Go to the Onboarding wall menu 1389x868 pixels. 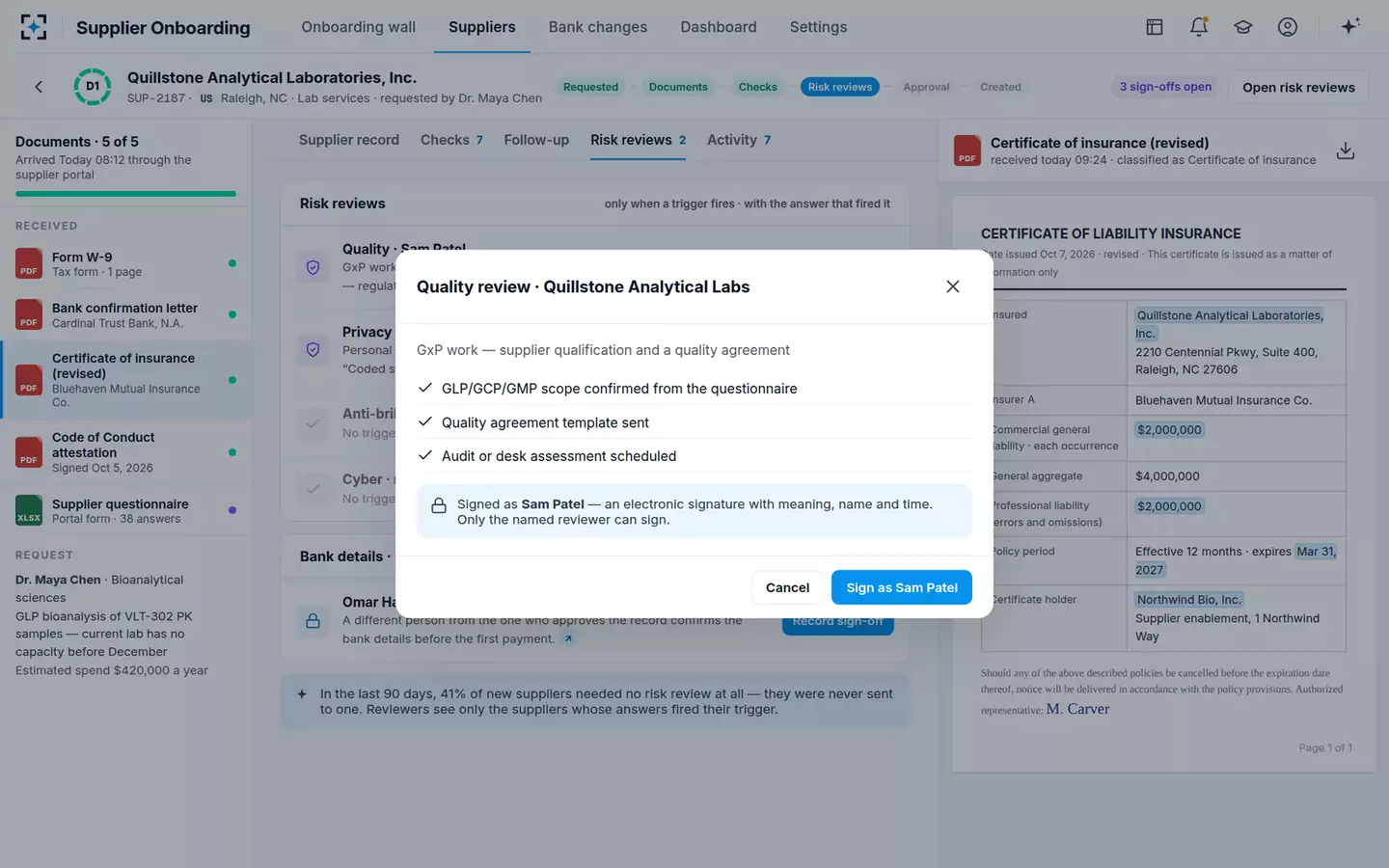click(359, 27)
